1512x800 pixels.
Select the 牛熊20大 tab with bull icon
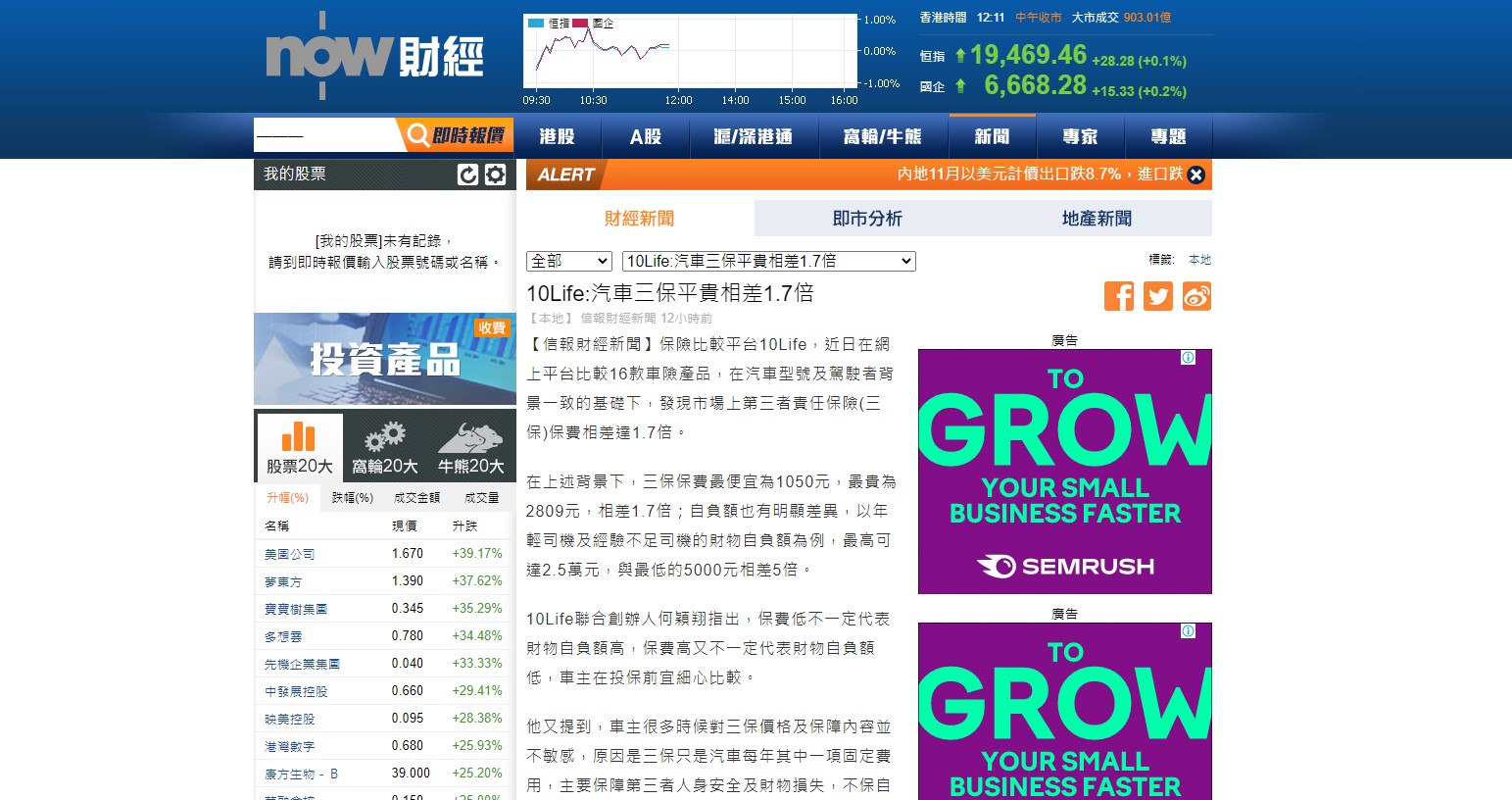[471, 448]
